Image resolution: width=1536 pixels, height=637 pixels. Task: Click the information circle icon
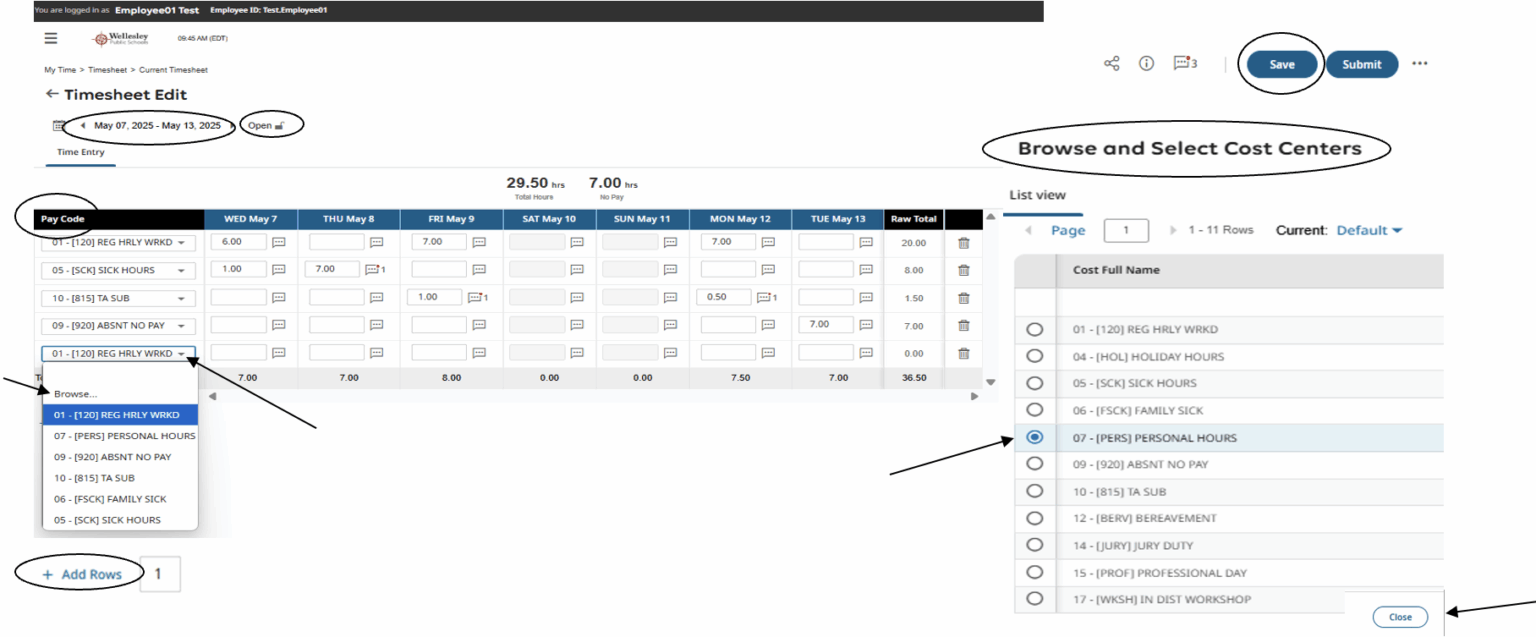point(1146,62)
